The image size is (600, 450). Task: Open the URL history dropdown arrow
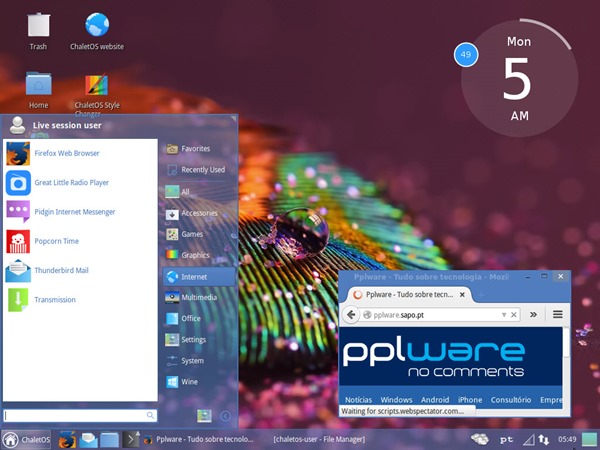pos(504,315)
